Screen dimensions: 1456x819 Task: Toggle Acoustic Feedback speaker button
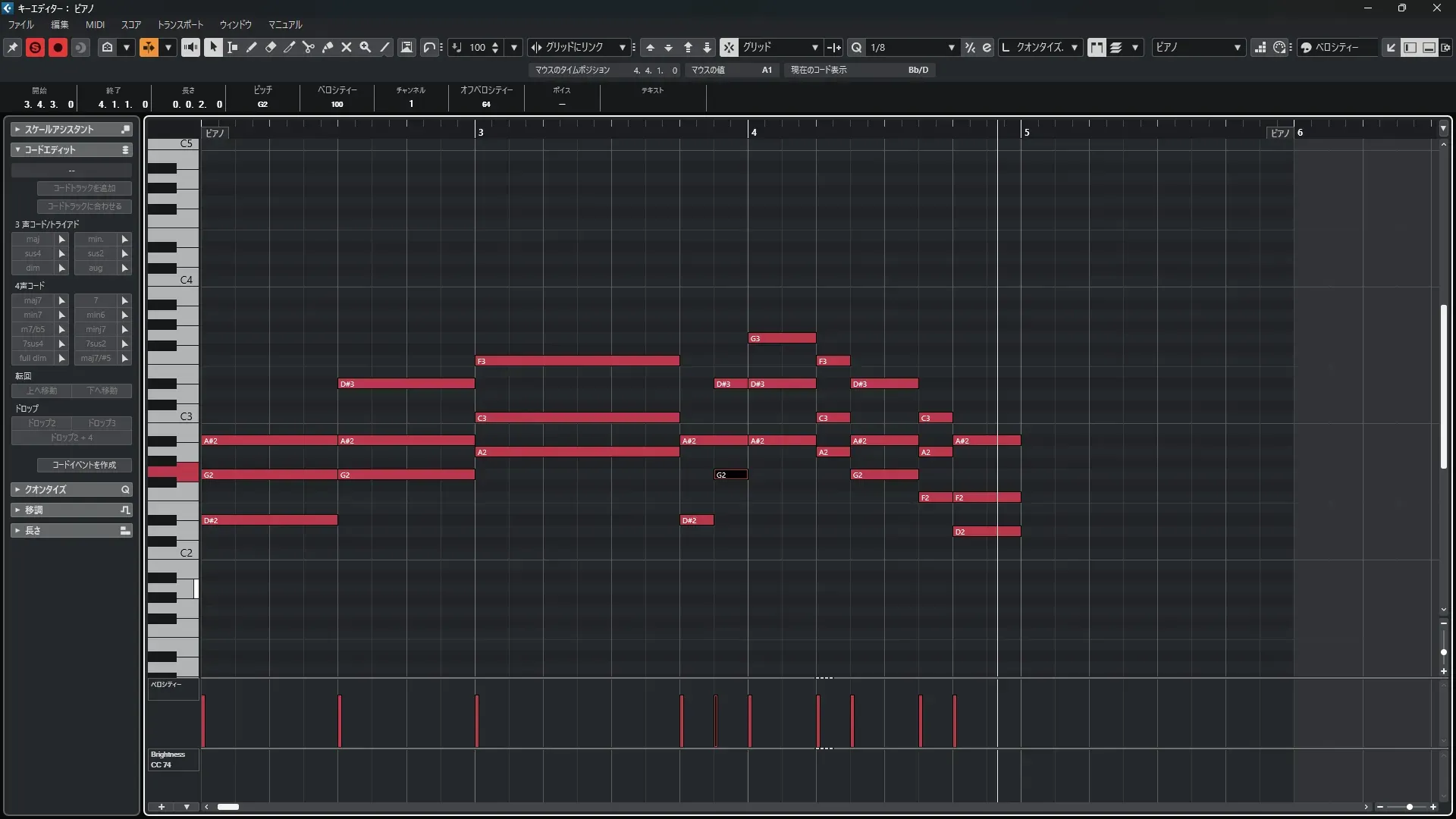coord(190,47)
